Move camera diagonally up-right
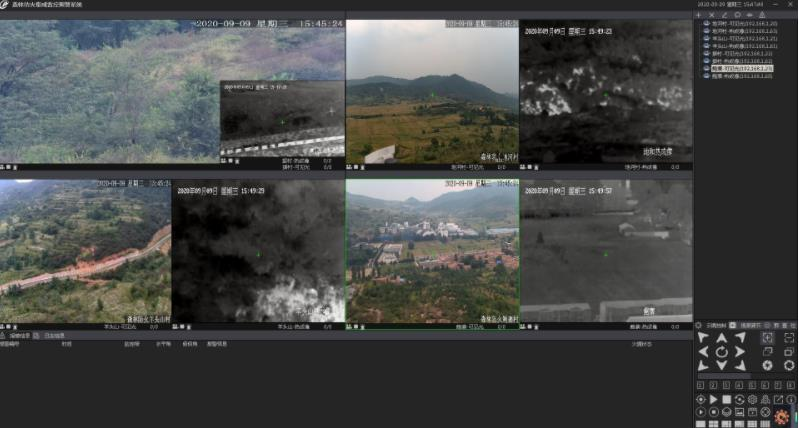This screenshot has width=799, height=428. tap(741, 337)
